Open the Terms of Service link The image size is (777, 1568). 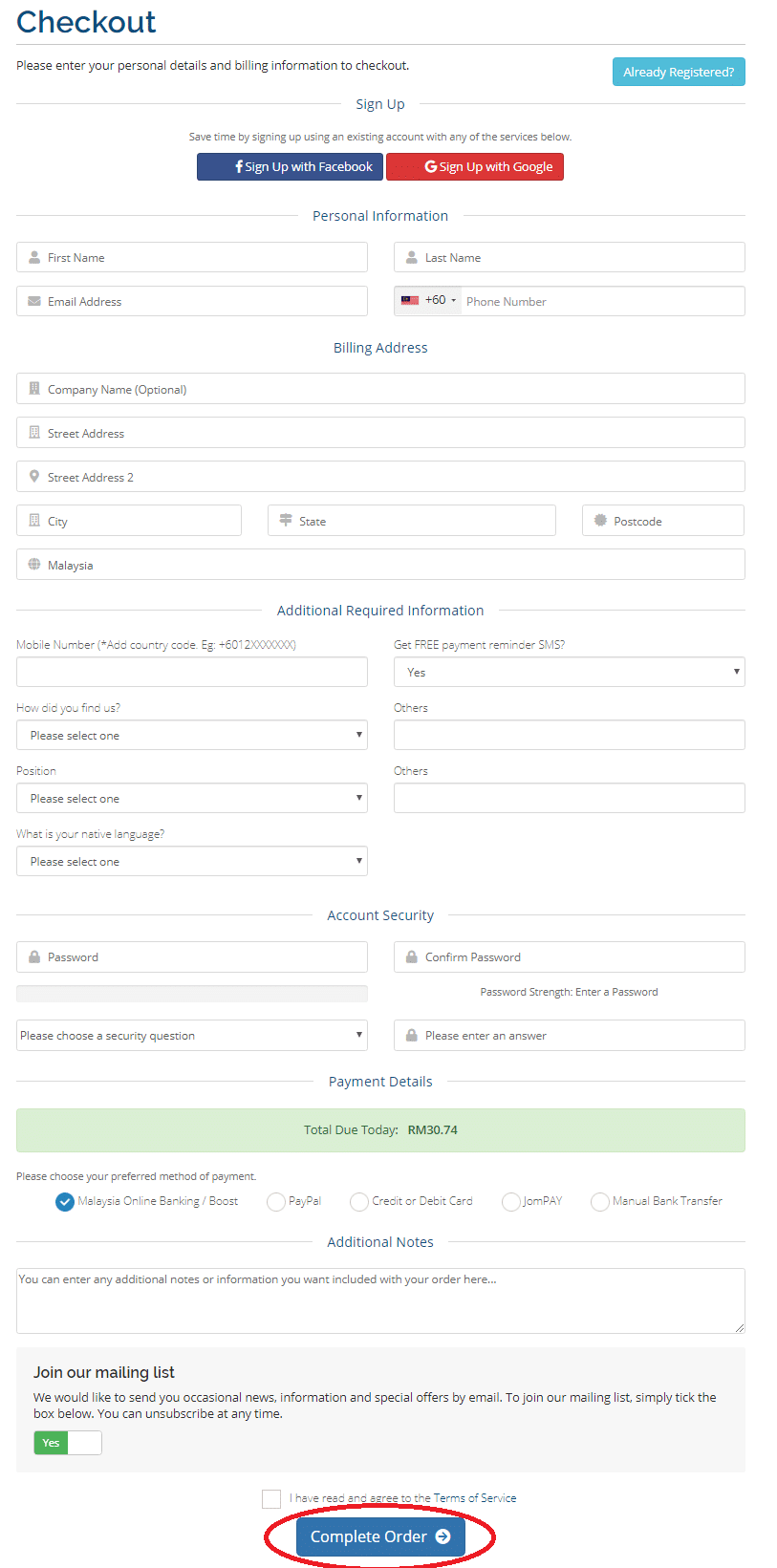tap(475, 1498)
